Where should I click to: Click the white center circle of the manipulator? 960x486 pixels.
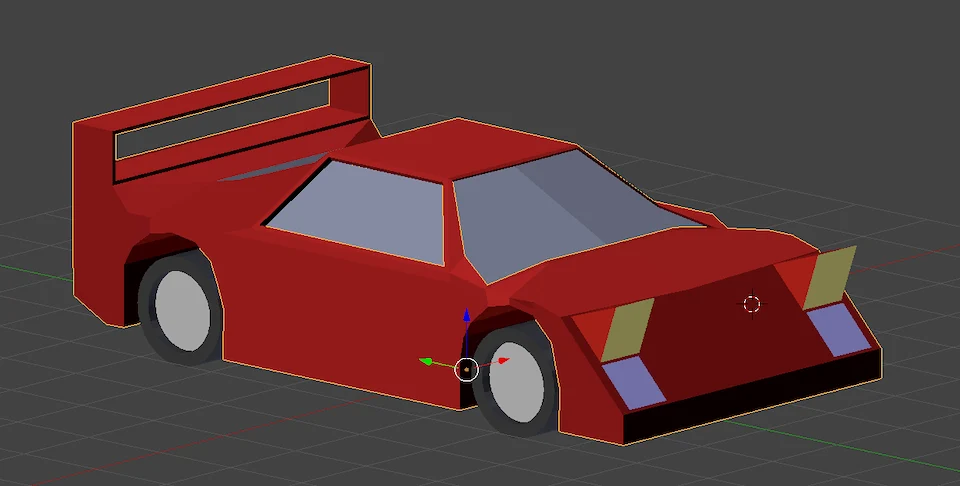click(x=467, y=370)
